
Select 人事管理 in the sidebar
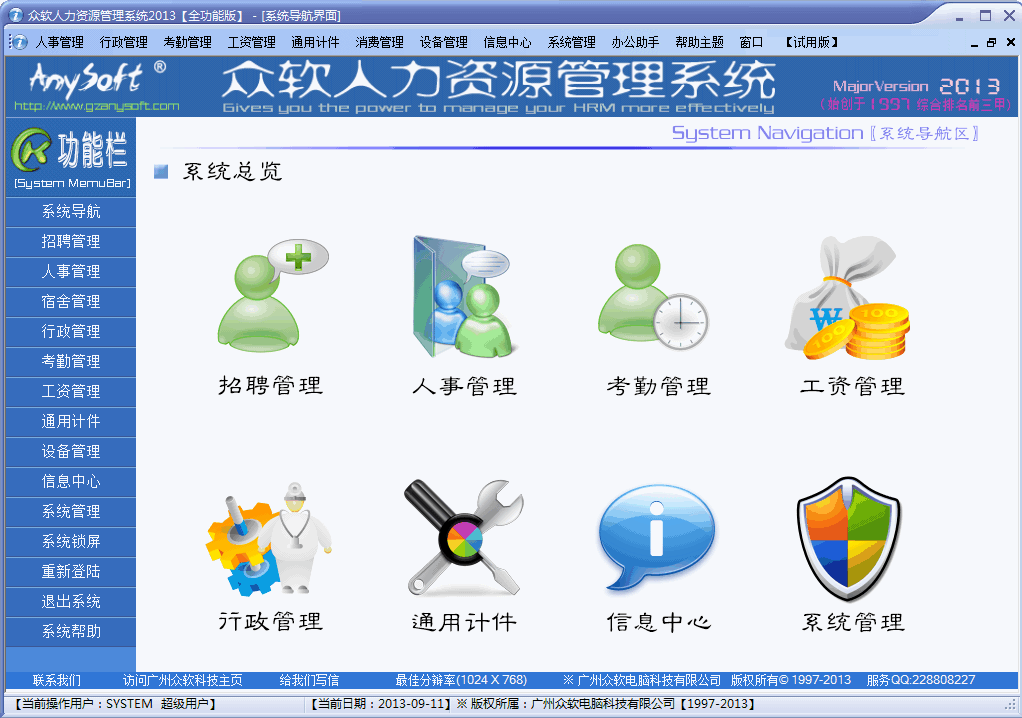coord(70,272)
